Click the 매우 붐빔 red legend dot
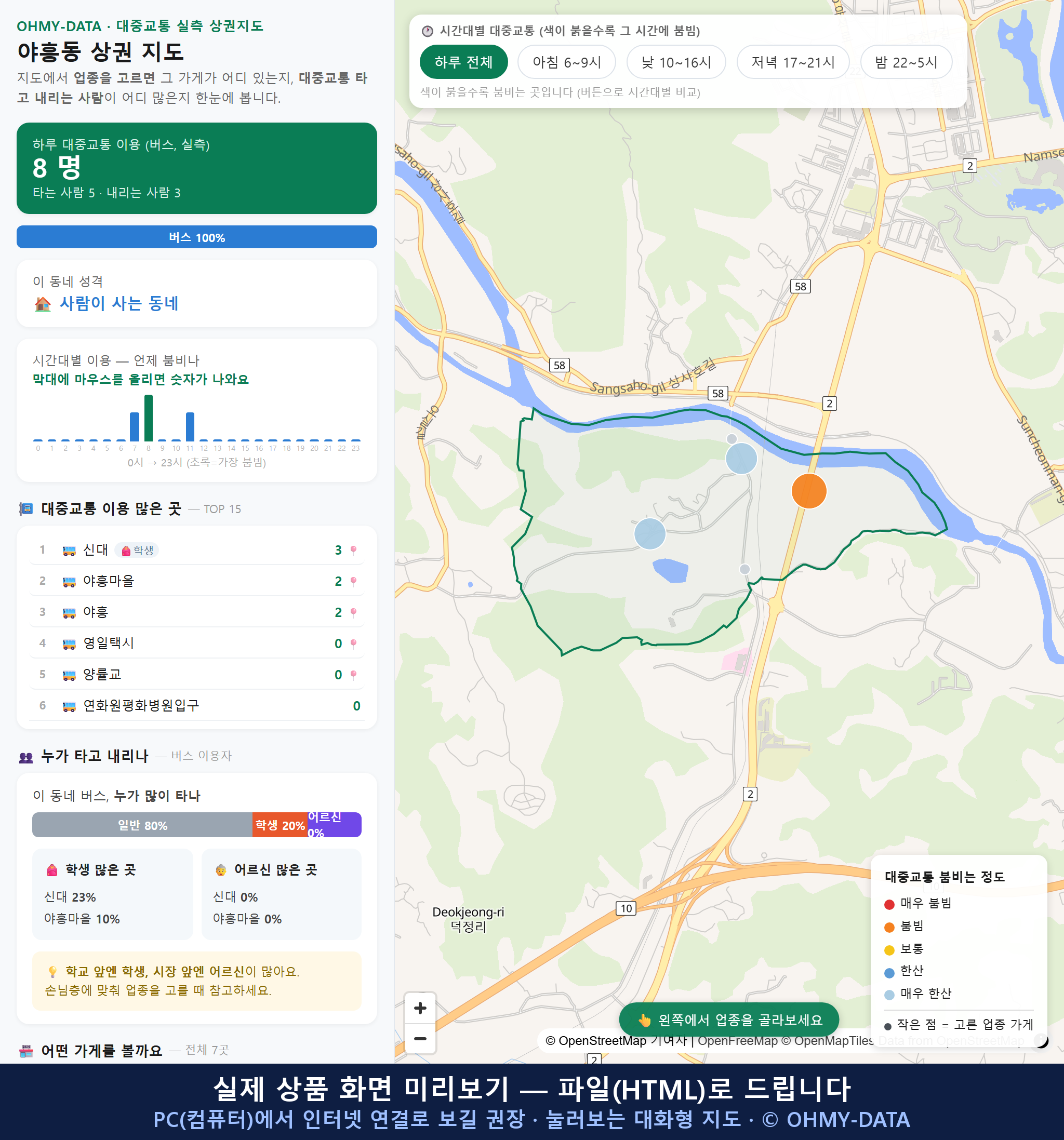This screenshot has width=1064, height=1140. coord(889,904)
